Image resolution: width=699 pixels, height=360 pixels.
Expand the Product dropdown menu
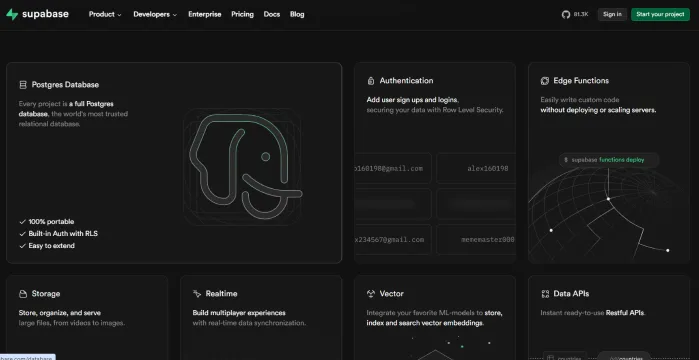(105, 14)
